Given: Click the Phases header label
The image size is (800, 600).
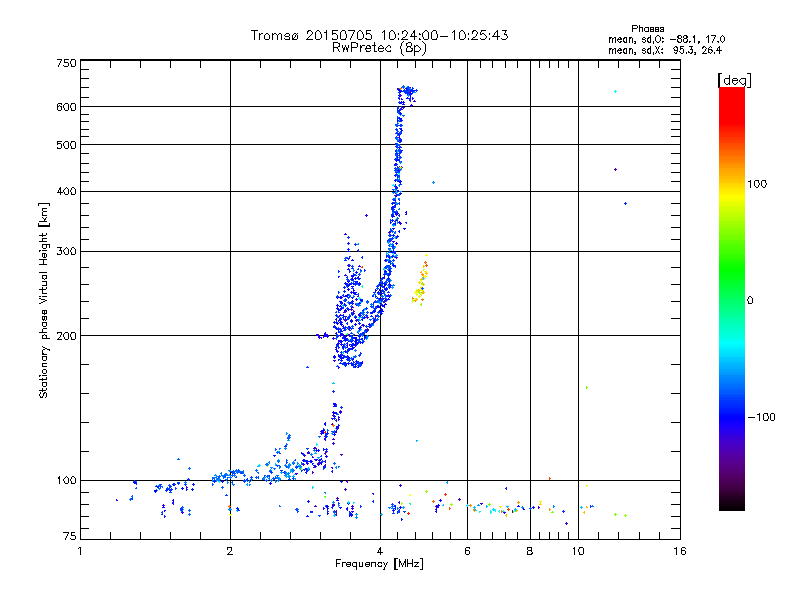Looking at the screenshot, I should (647, 29).
